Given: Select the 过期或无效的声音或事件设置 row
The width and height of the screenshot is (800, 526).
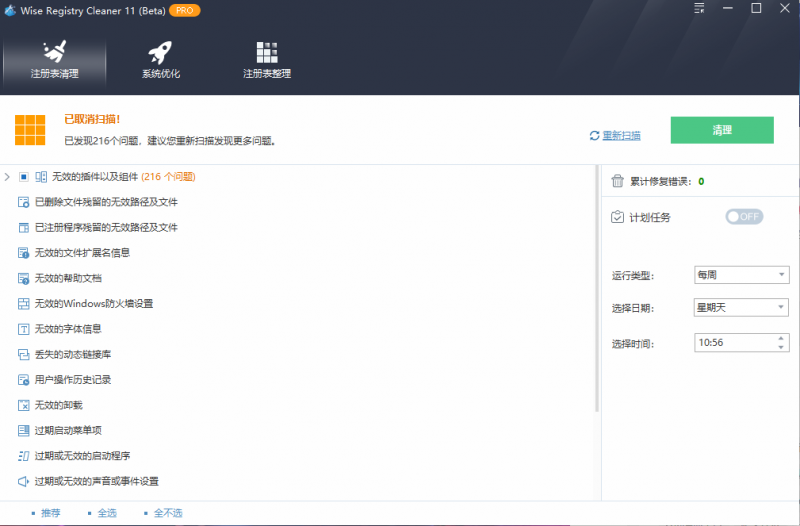Looking at the screenshot, I should tap(96, 482).
